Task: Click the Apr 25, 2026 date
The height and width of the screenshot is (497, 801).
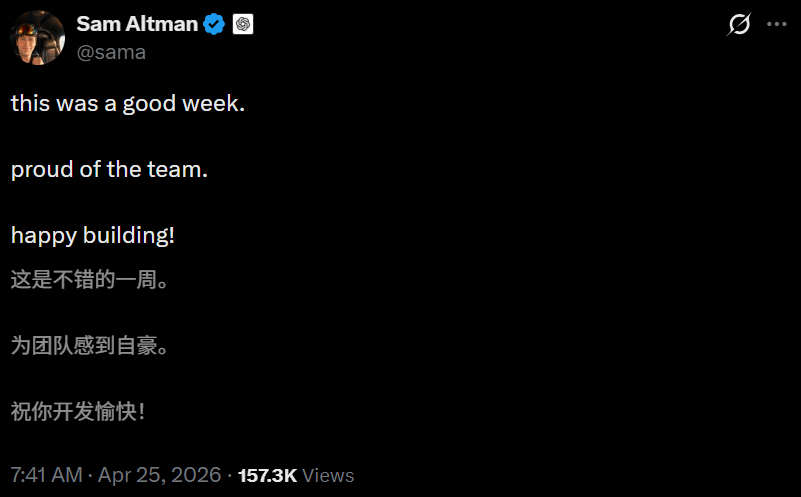Action: (x=162, y=475)
